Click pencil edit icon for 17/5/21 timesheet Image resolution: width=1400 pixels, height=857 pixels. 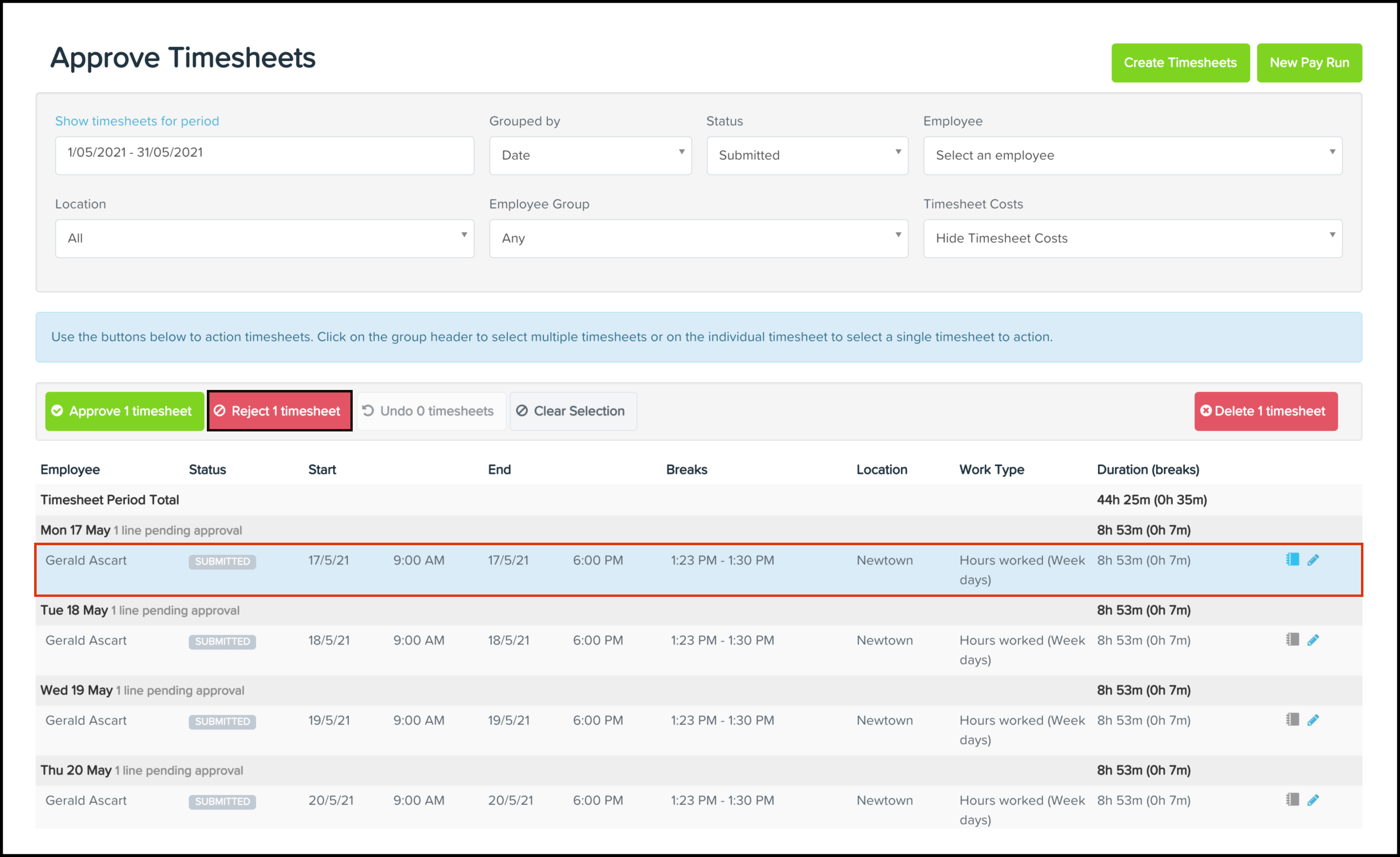click(1313, 560)
